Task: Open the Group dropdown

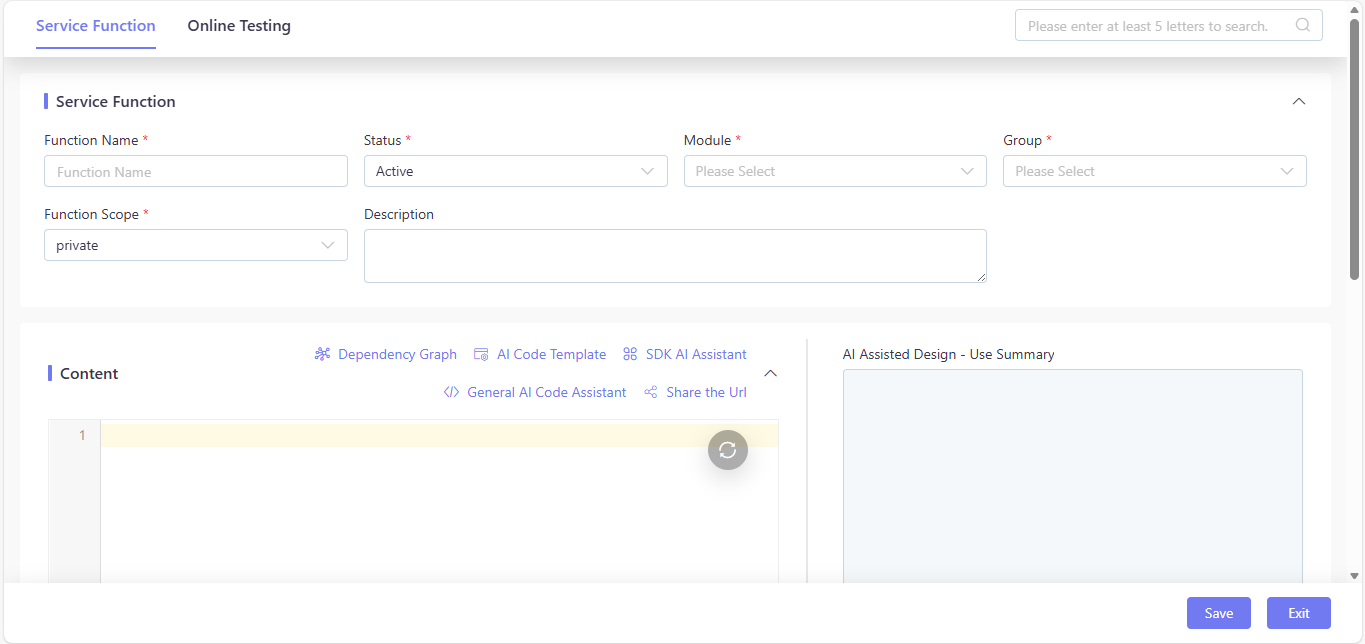Action: [1155, 171]
